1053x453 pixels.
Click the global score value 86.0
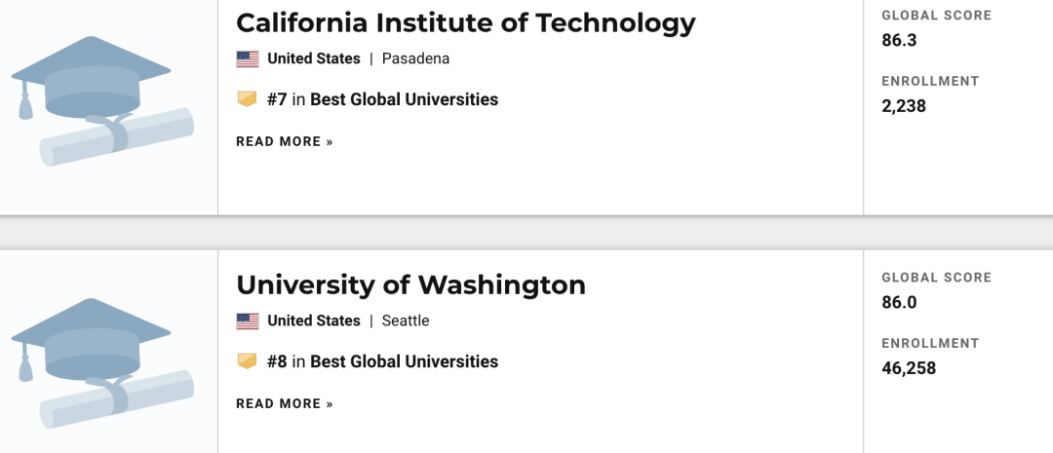tap(899, 303)
